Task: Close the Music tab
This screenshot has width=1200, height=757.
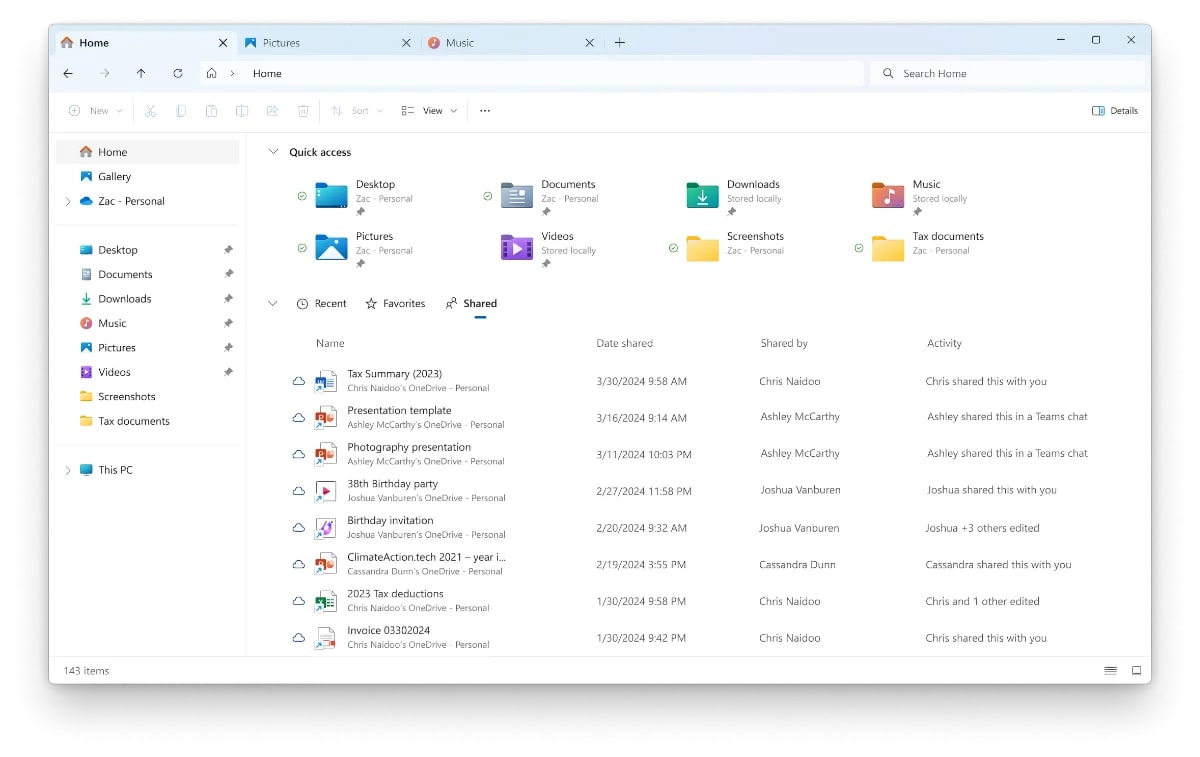Action: pyautogui.click(x=590, y=43)
